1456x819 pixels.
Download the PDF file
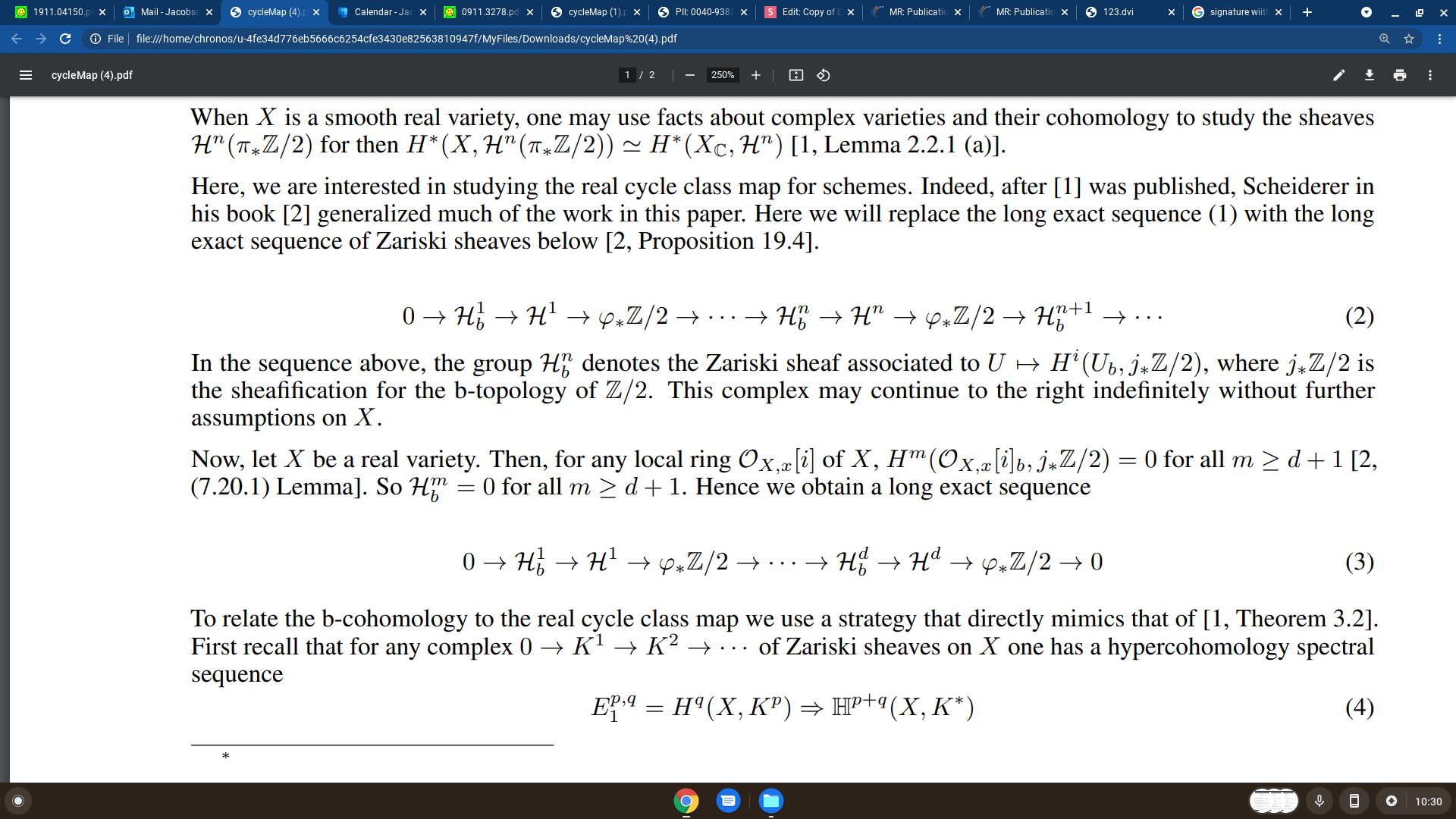tap(1369, 75)
